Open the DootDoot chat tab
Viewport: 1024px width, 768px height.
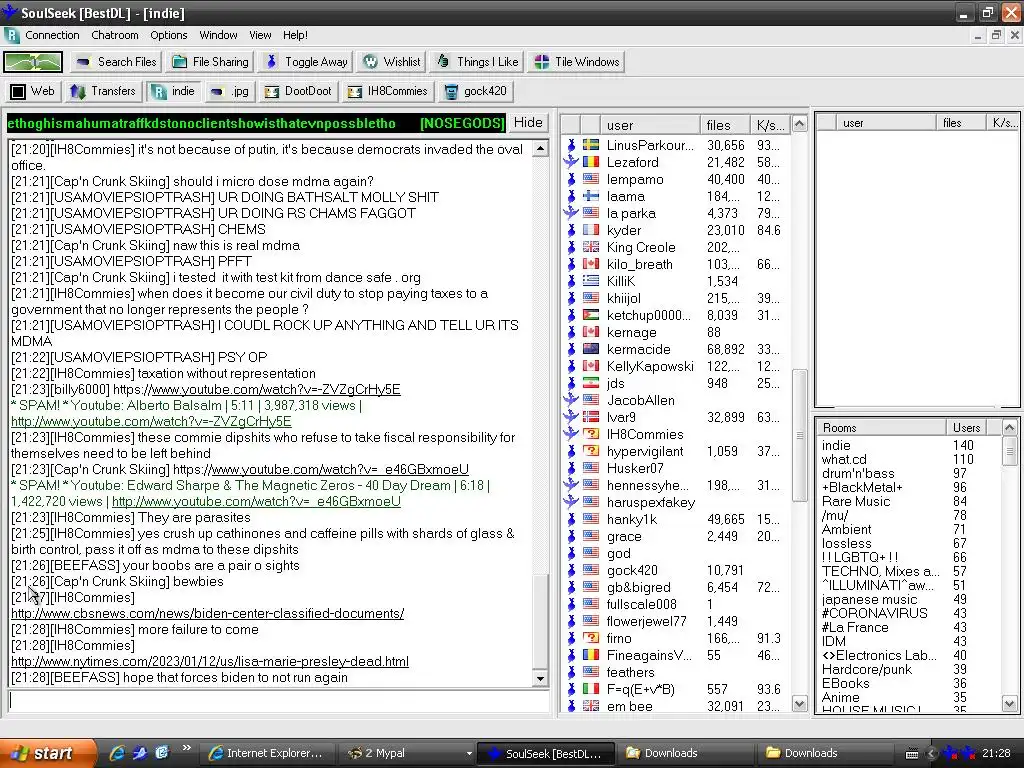point(298,91)
